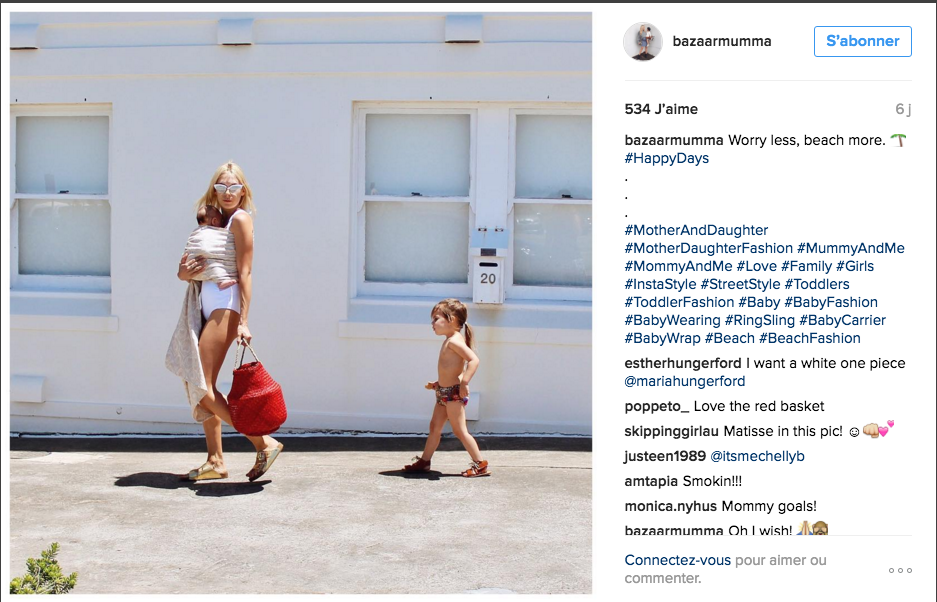Click the S'abonner follow button

point(862,41)
